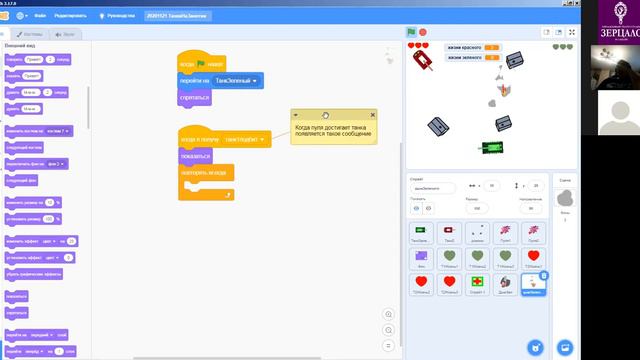Open the Редактировать menu

pyautogui.click(x=70, y=16)
